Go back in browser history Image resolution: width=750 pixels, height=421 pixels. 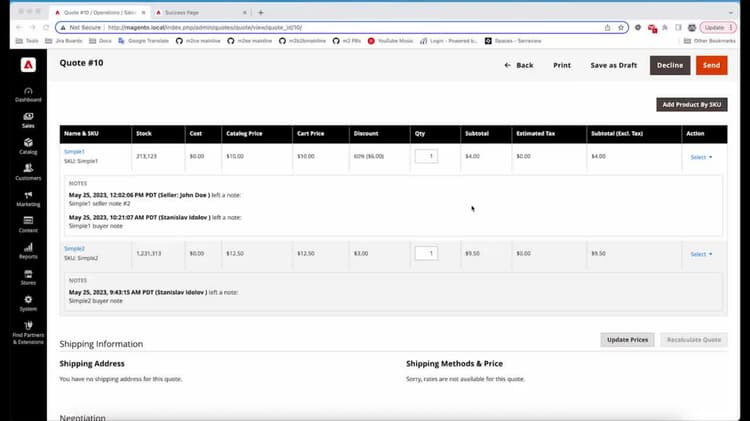(19, 27)
